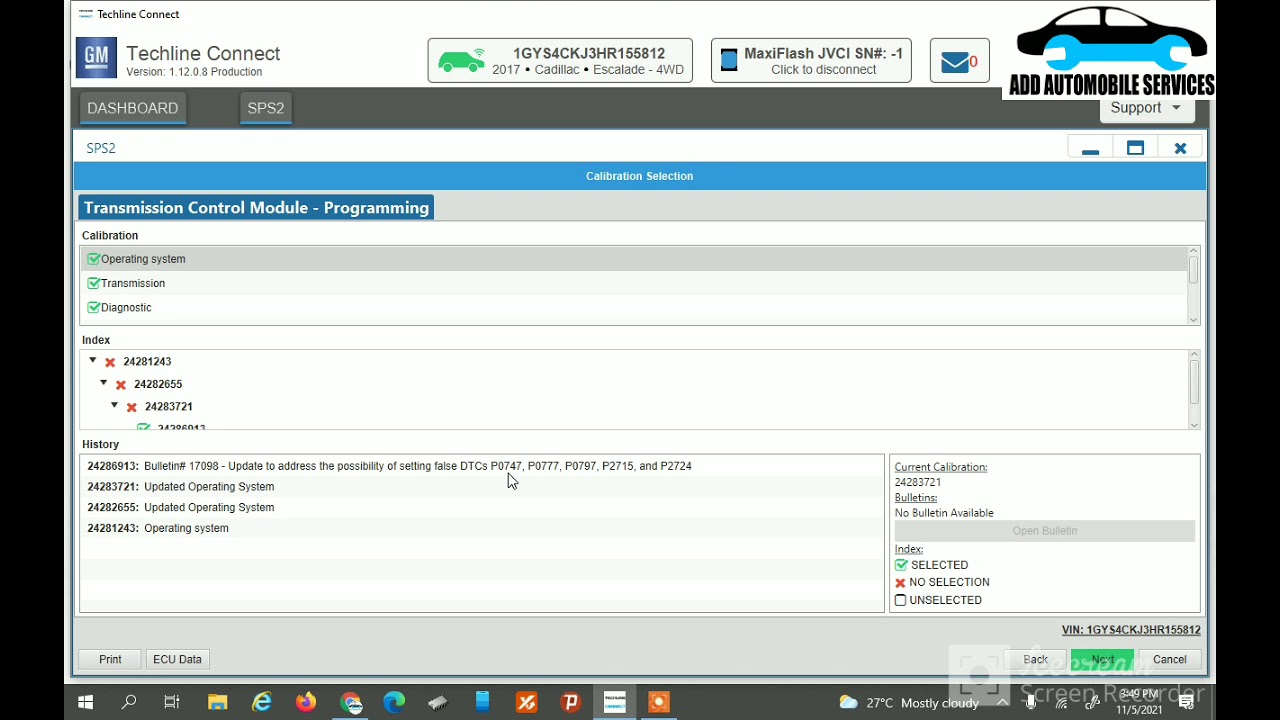The height and width of the screenshot is (720, 1280).
Task: Select history row 24286913 Bulletin# 17098
Action: pyautogui.click(x=482, y=466)
